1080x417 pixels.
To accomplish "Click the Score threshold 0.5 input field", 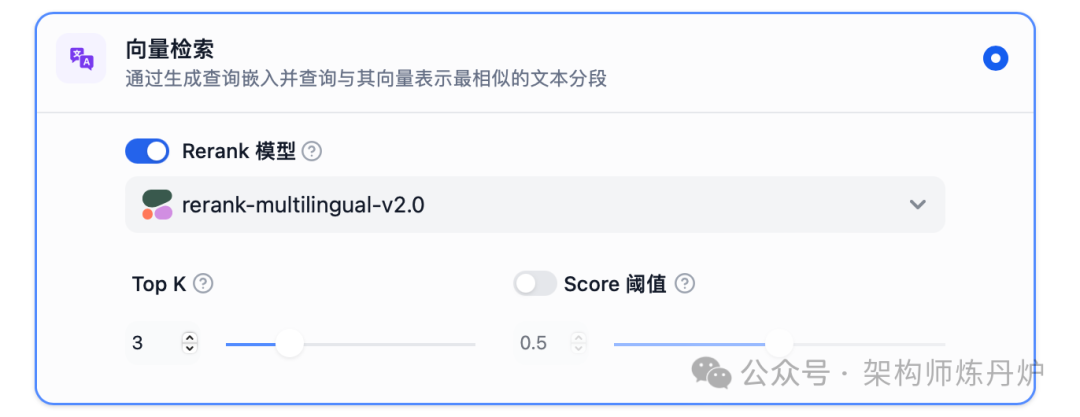I will pos(538,343).
